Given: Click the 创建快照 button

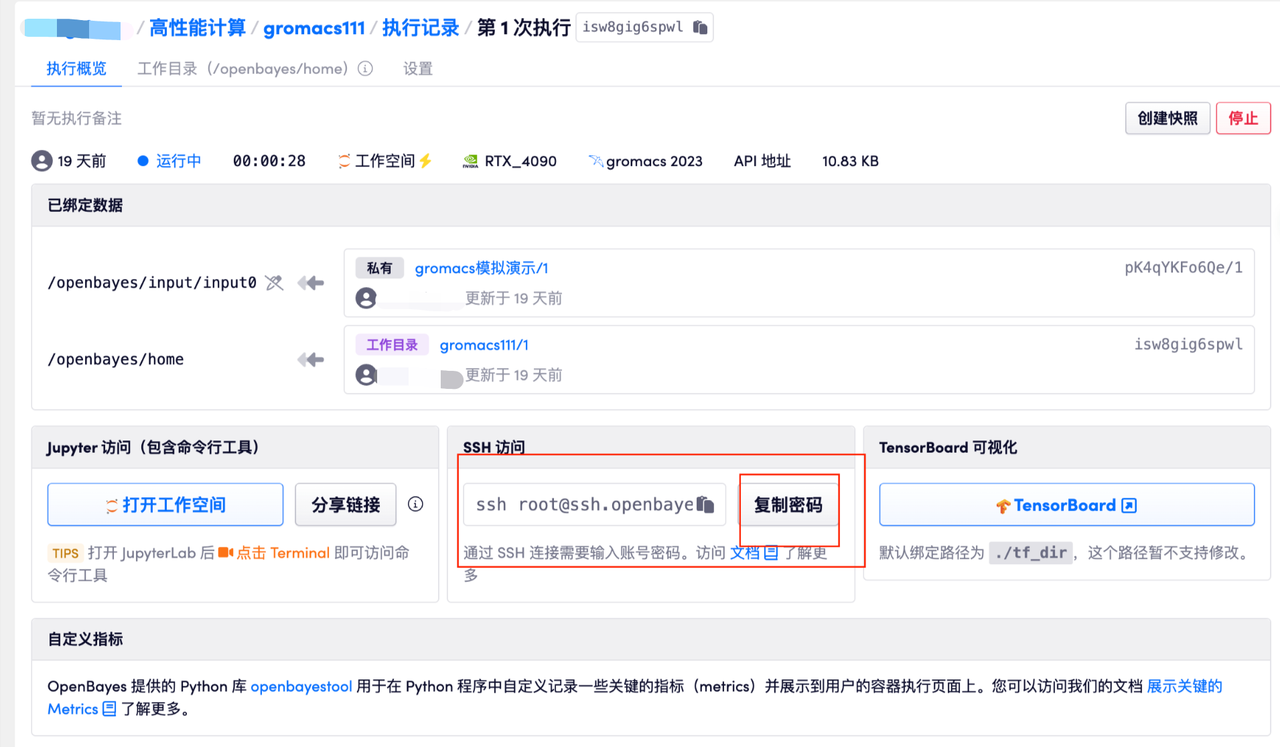Looking at the screenshot, I should pyautogui.click(x=1167, y=118).
